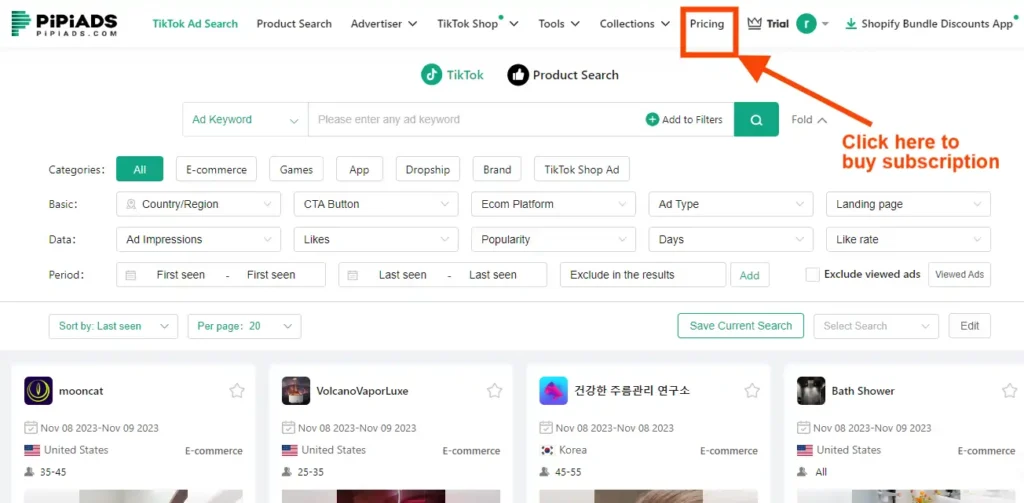Select the TikTok Shop Ad category
The image size is (1024, 503).
click(x=582, y=169)
